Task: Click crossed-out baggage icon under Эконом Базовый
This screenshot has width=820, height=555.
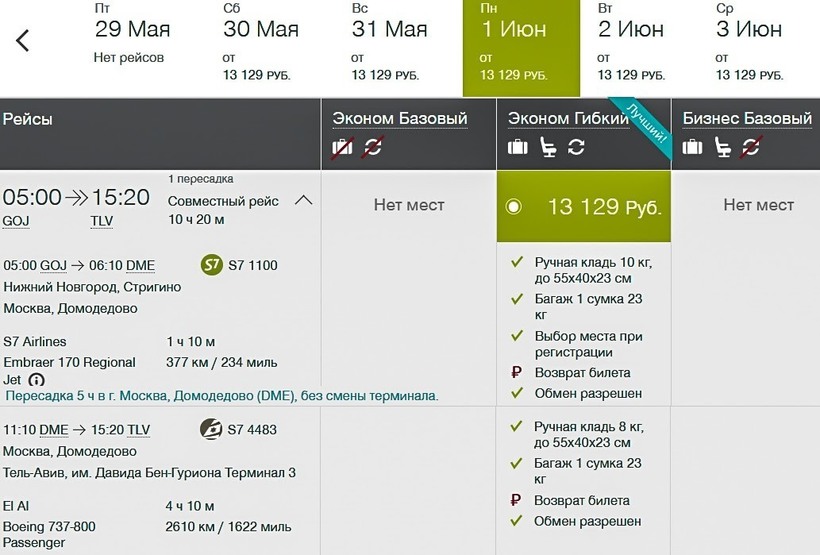Action: tap(343, 147)
